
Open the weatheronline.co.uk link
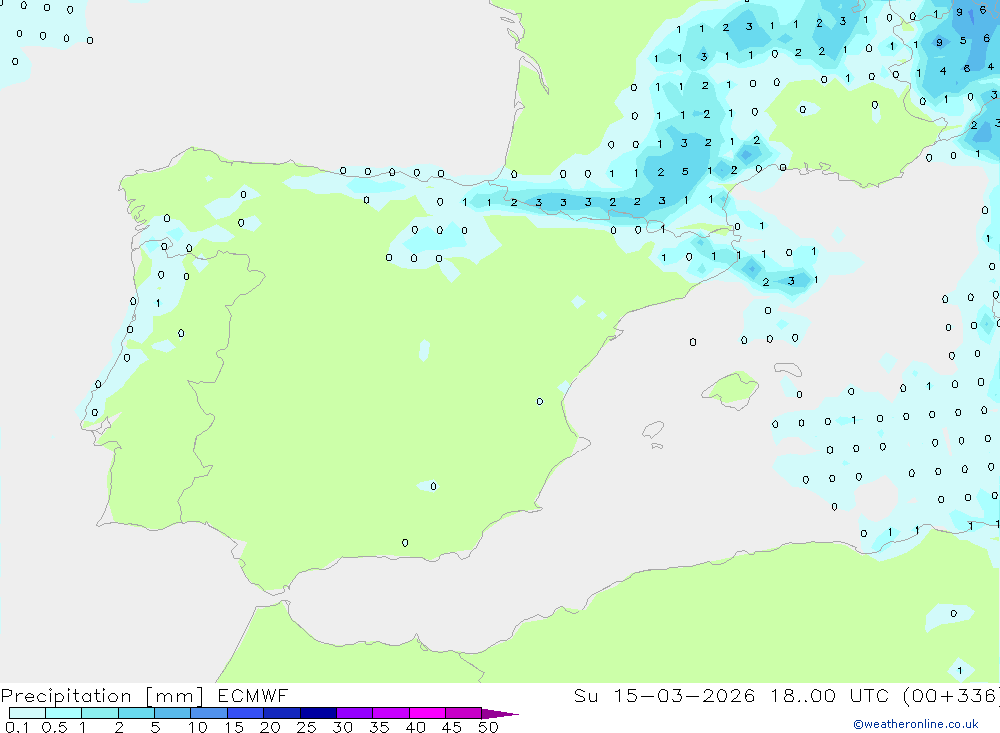916,724
